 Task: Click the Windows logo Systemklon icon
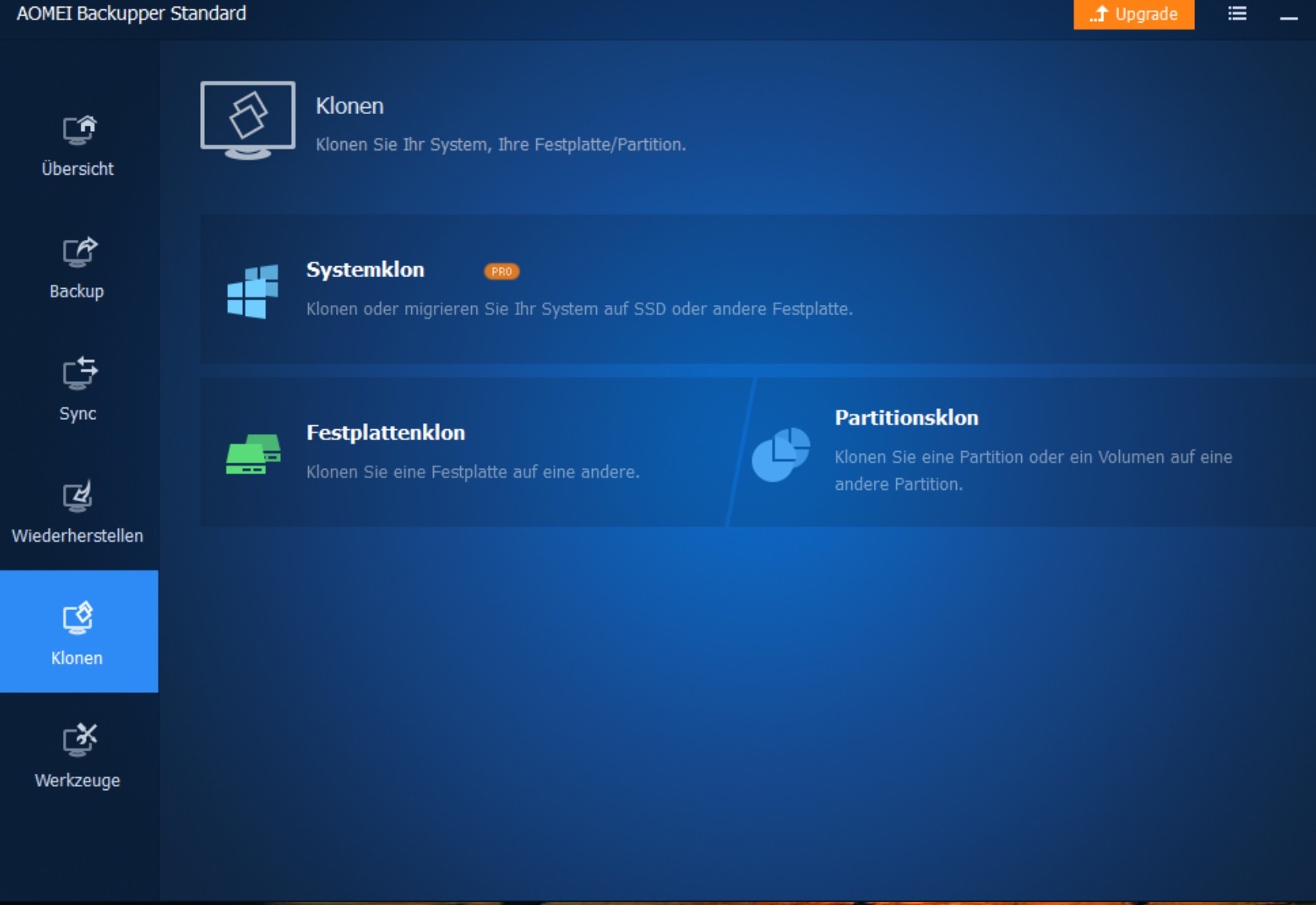pos(253,291)
